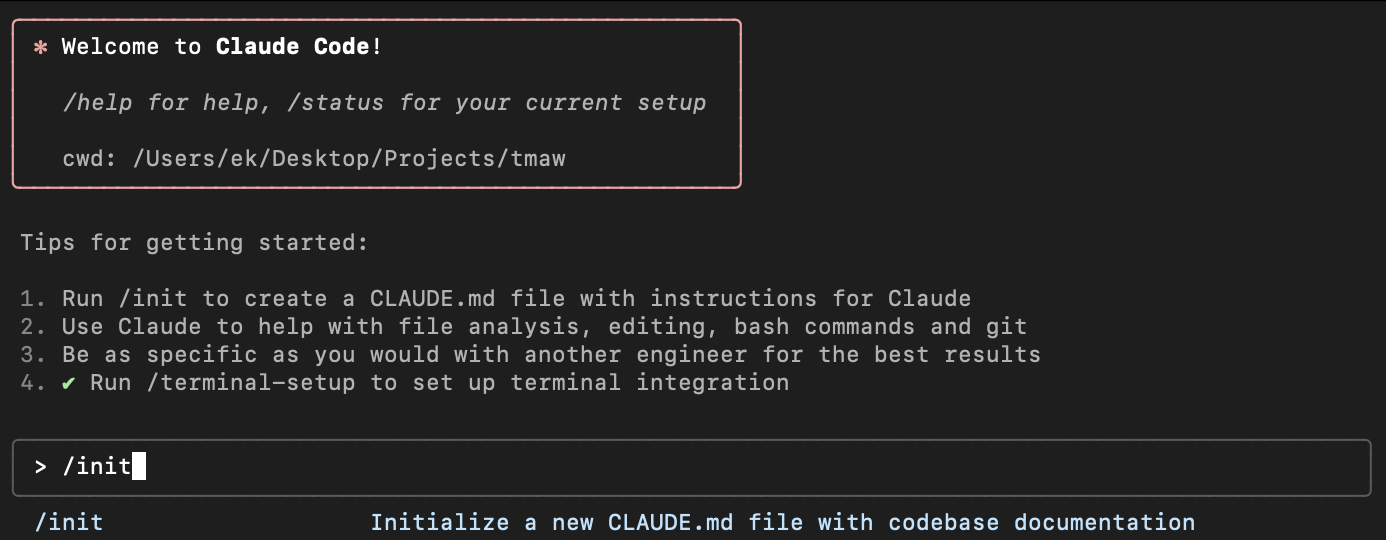Click the 'Initialize a new CLAUDE.md file' description

pyautogui.click(x=782, y=522)
